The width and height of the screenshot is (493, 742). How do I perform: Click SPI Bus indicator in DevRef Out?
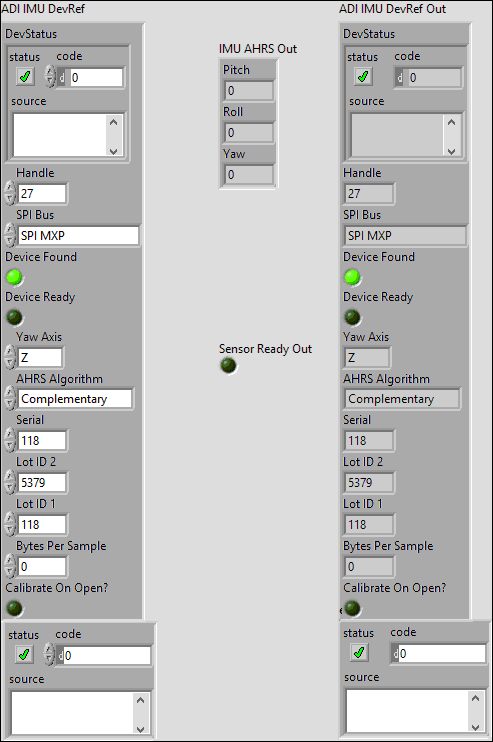click(x=405, y=235)
